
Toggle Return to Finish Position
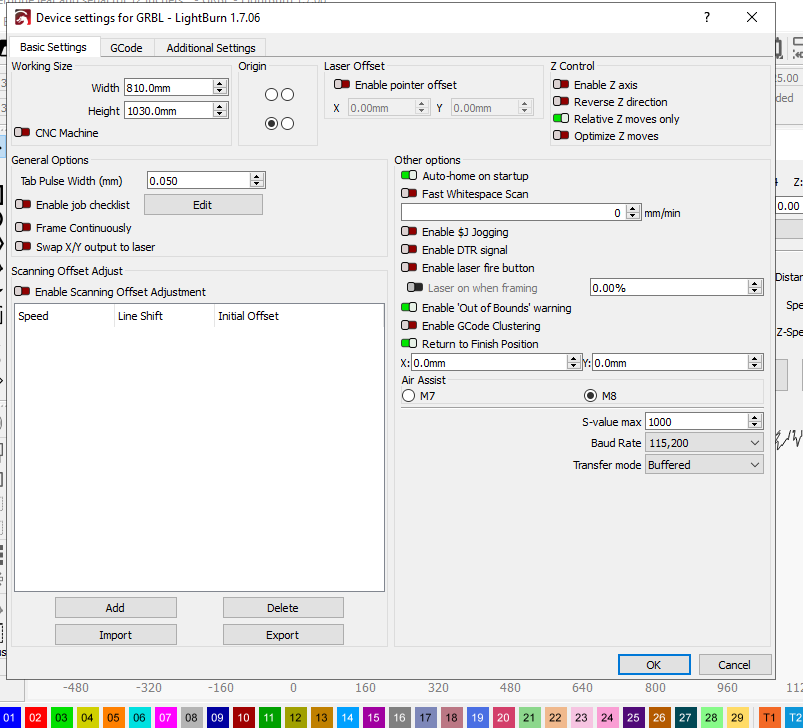tap(409, 343)
